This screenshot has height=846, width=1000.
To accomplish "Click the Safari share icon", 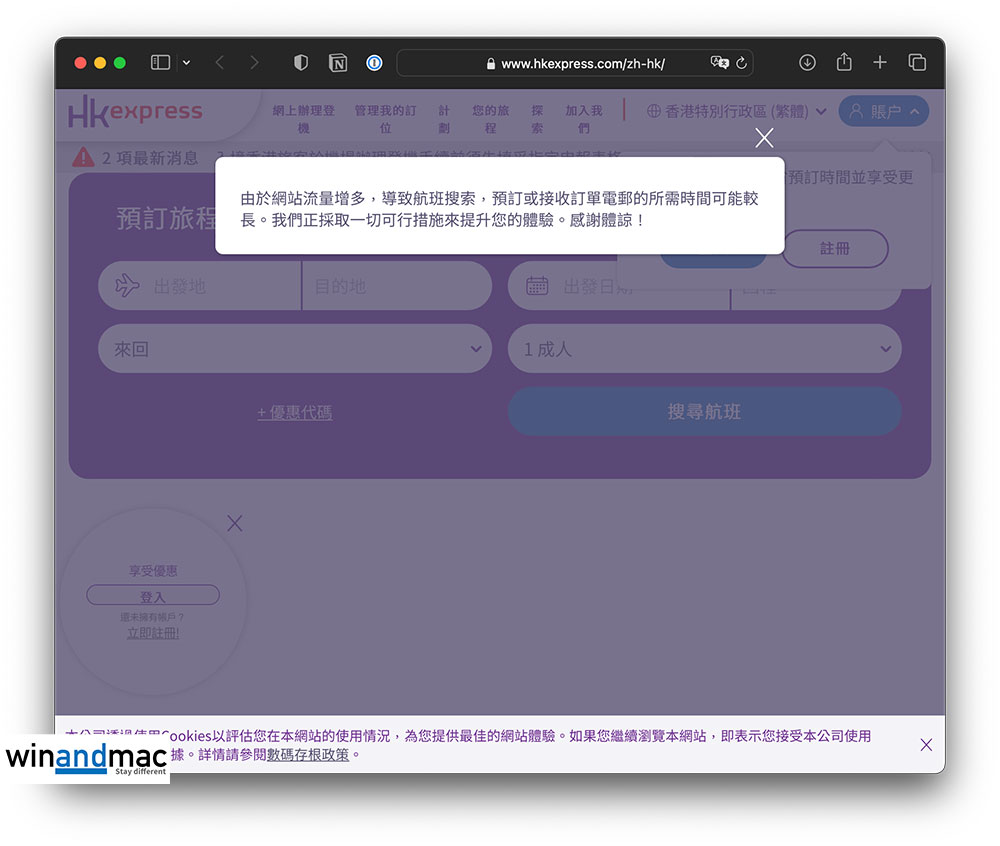I will tap(844, 63).
